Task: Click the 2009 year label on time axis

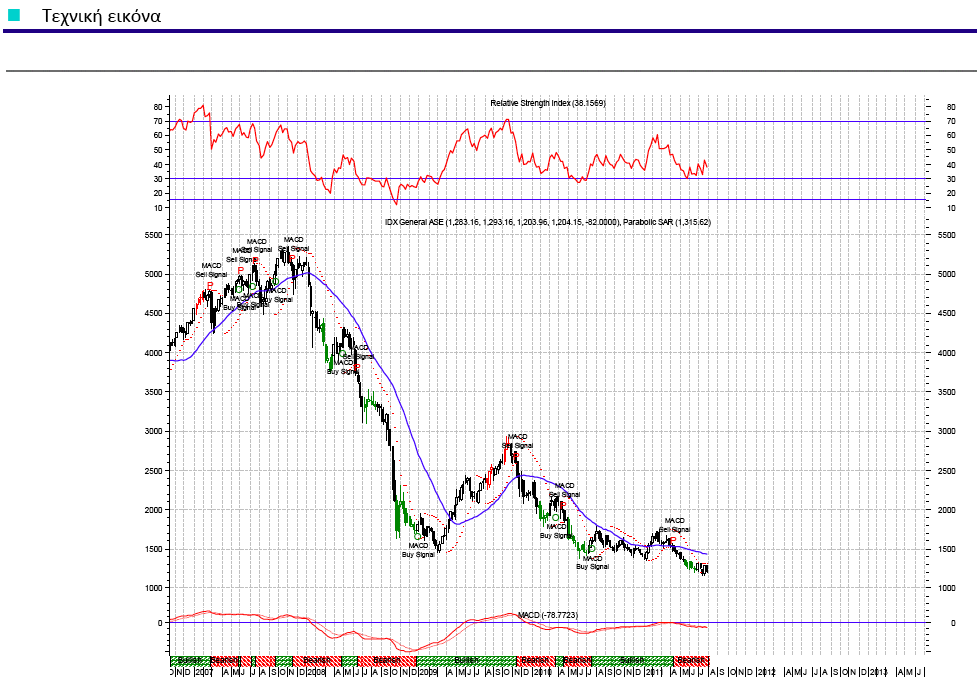Action: coord(428,672)
